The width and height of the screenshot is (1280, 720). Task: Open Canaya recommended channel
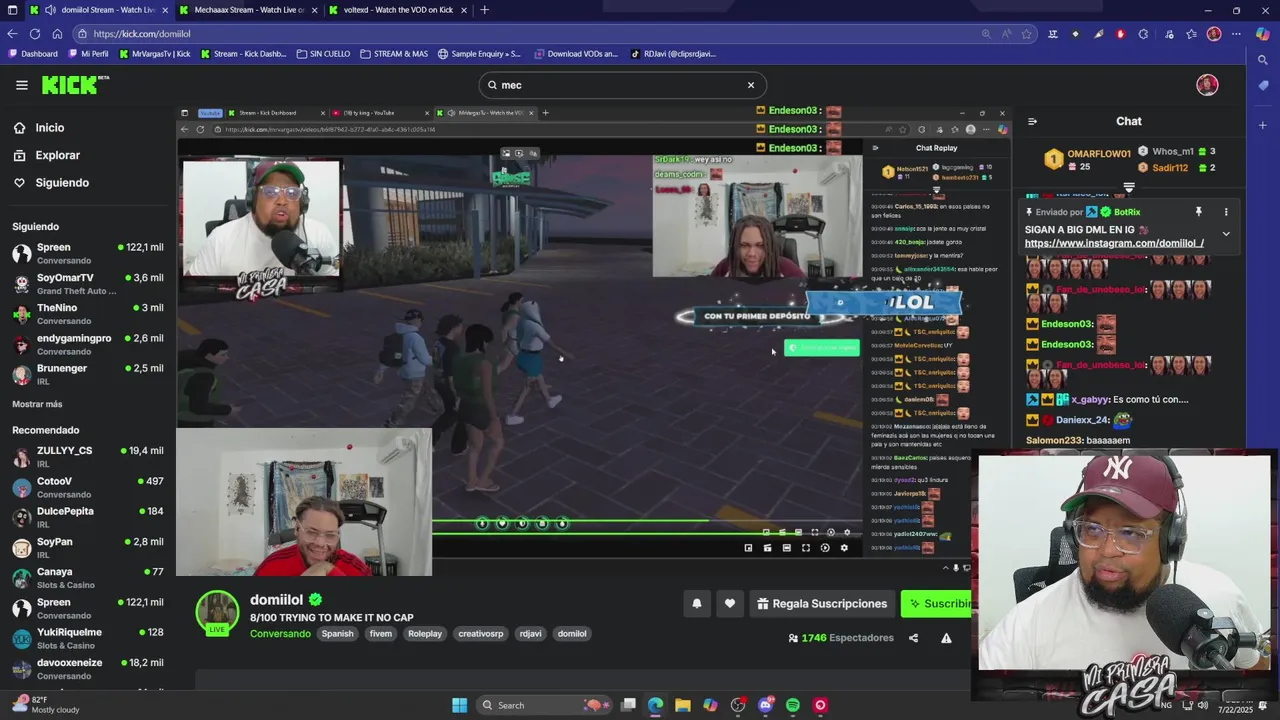click(x=88, y=578)
